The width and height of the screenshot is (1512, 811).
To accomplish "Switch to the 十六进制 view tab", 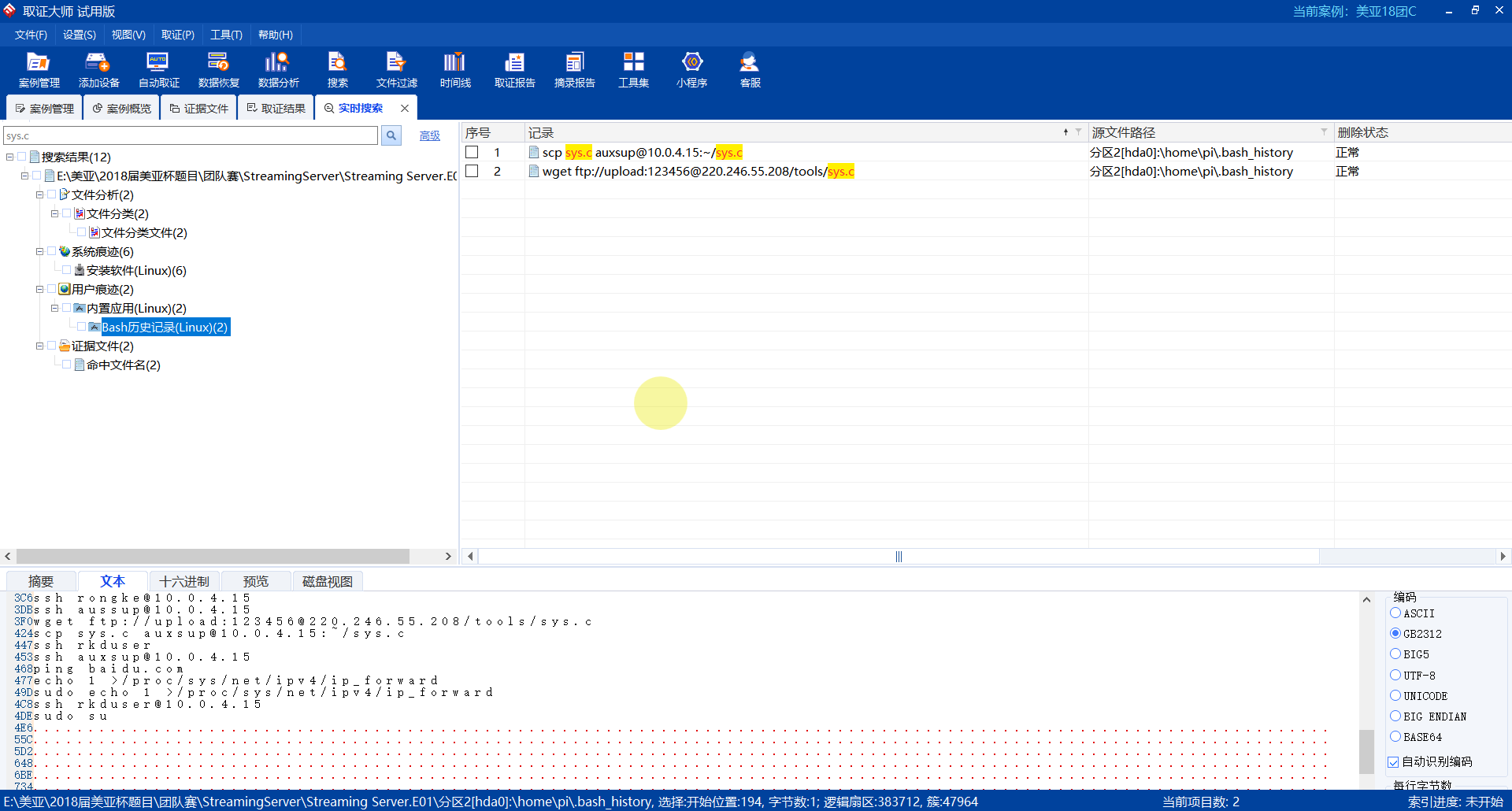I will coord(184,581).
